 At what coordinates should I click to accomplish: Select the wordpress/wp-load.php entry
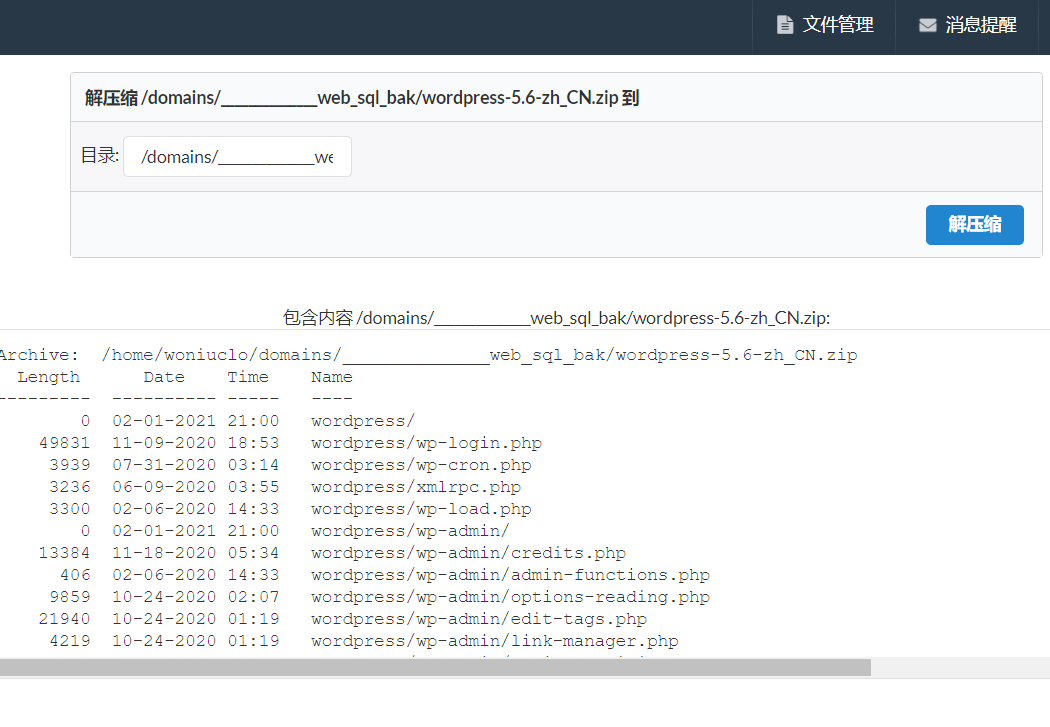click(x=421, y=509)
